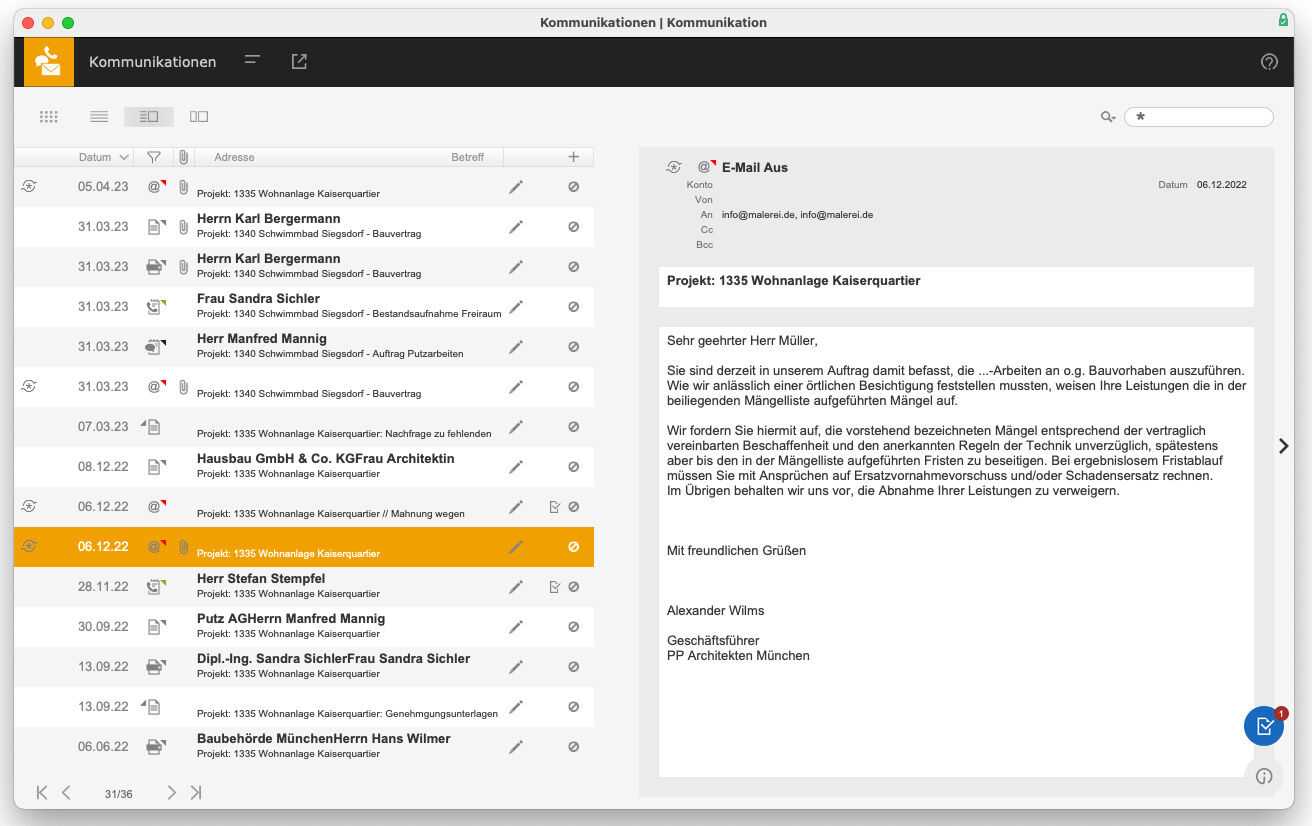Open task icon on Stefan Stempfel row
This screenshot has width=1312, height=826.
click(x=555, y=587)
